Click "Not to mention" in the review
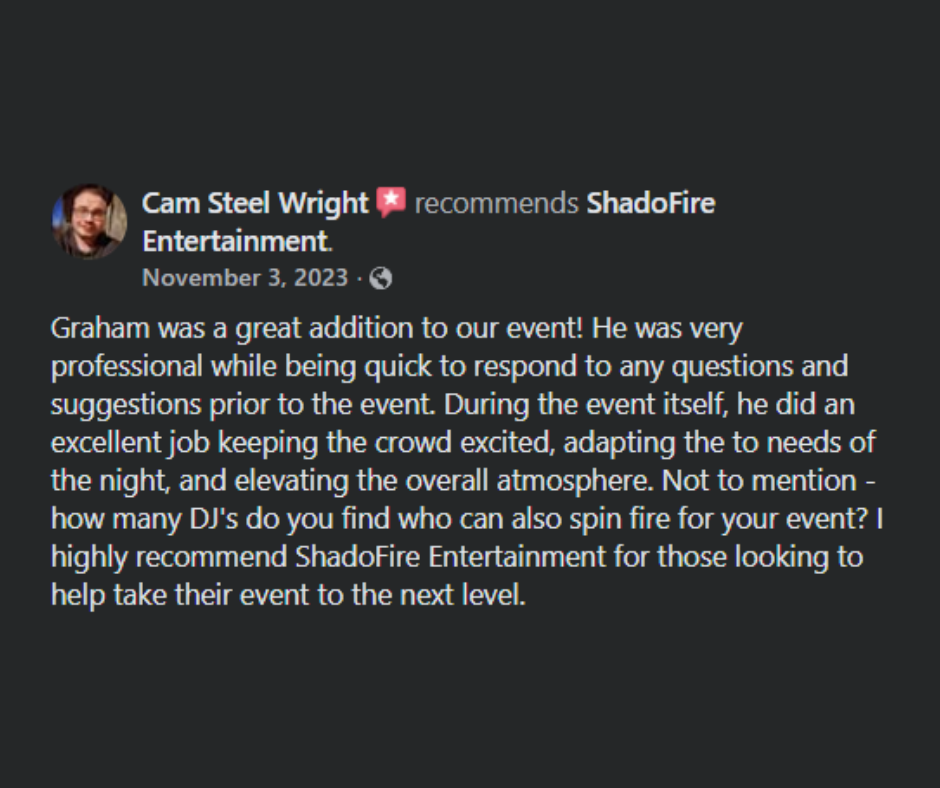Viewport: 940px width, 788px height. click(756, 481)
